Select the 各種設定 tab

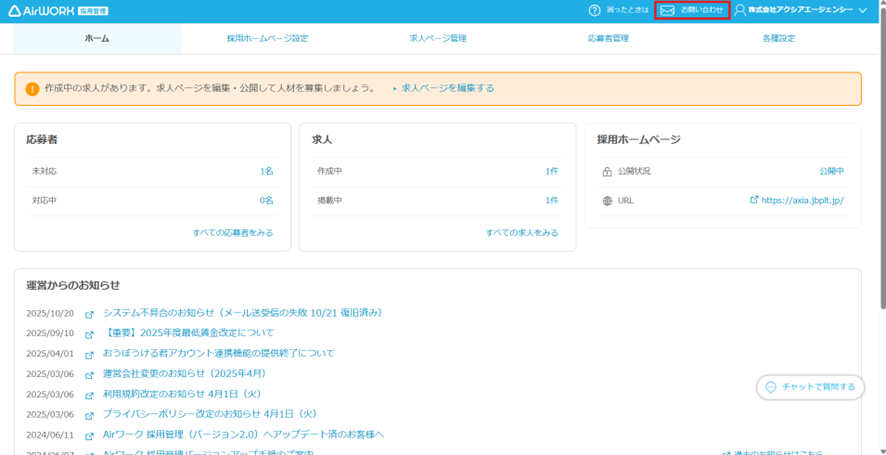coord(778,39)
